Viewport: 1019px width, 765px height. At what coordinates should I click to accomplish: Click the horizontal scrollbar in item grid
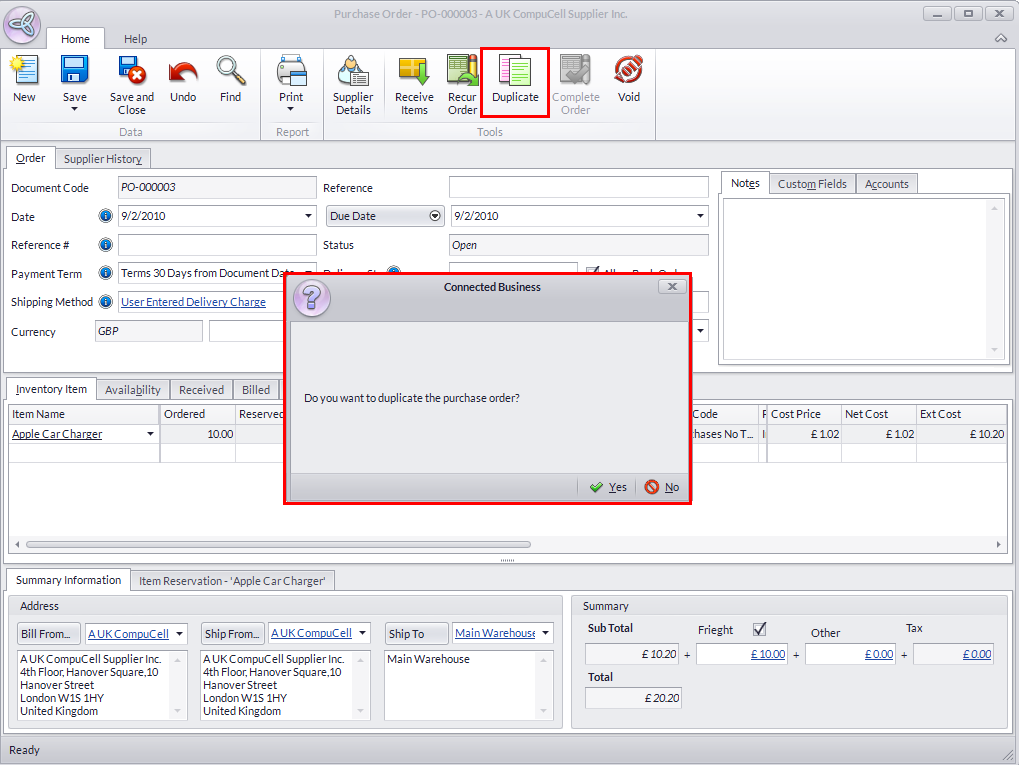point(277,545)
